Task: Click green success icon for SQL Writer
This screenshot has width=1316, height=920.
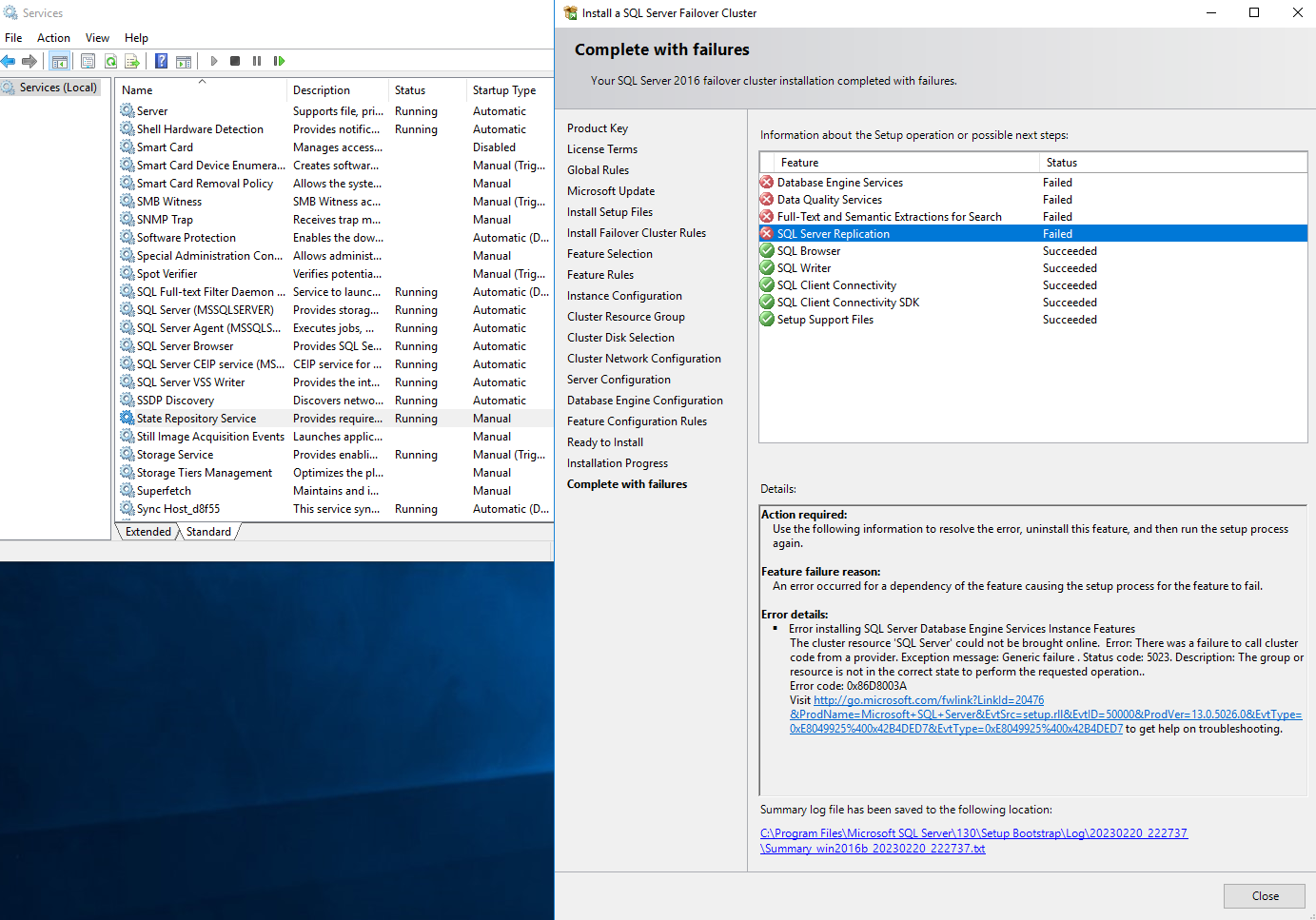Action: coord(767,268)
